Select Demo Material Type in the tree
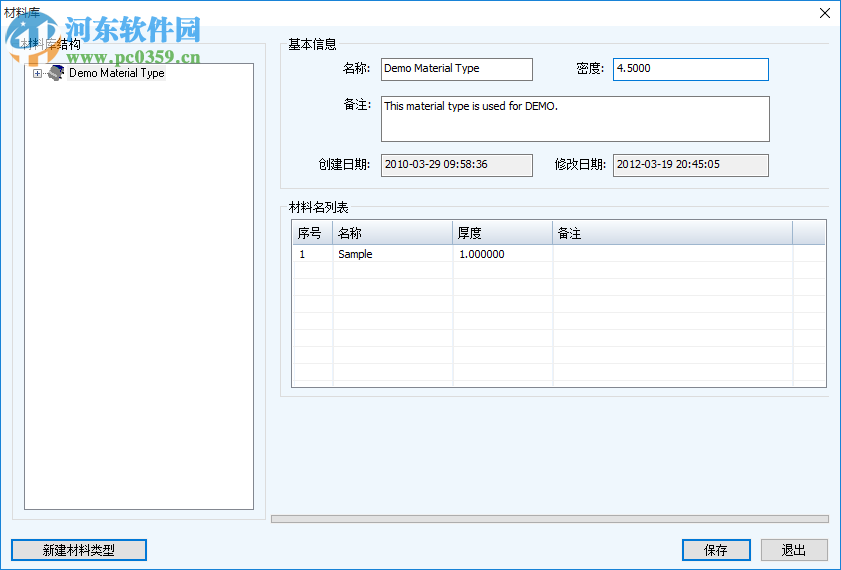The image size is (841, 570). click(116, 73)
